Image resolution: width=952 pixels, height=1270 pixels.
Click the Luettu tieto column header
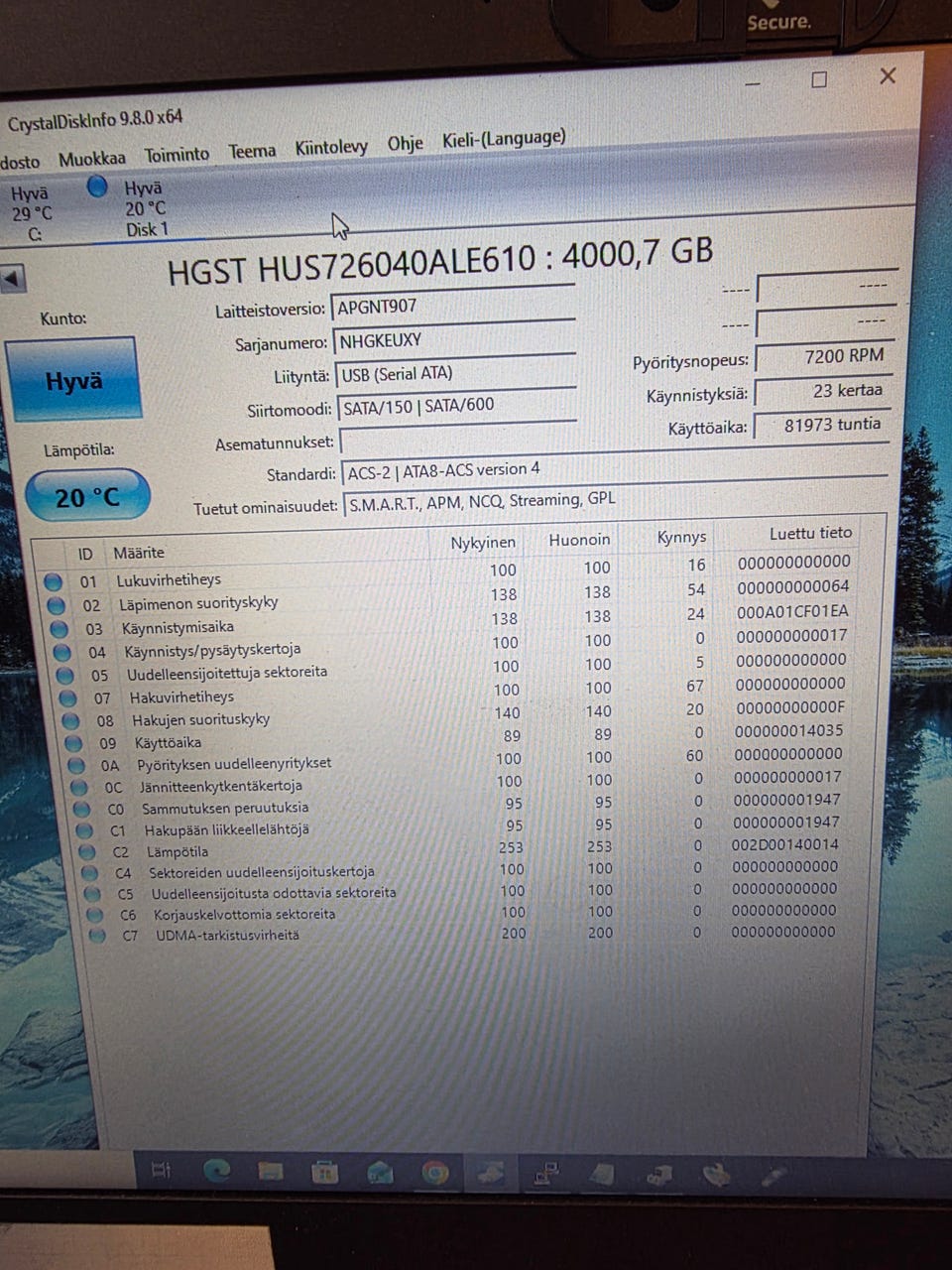tap(810, 533)
